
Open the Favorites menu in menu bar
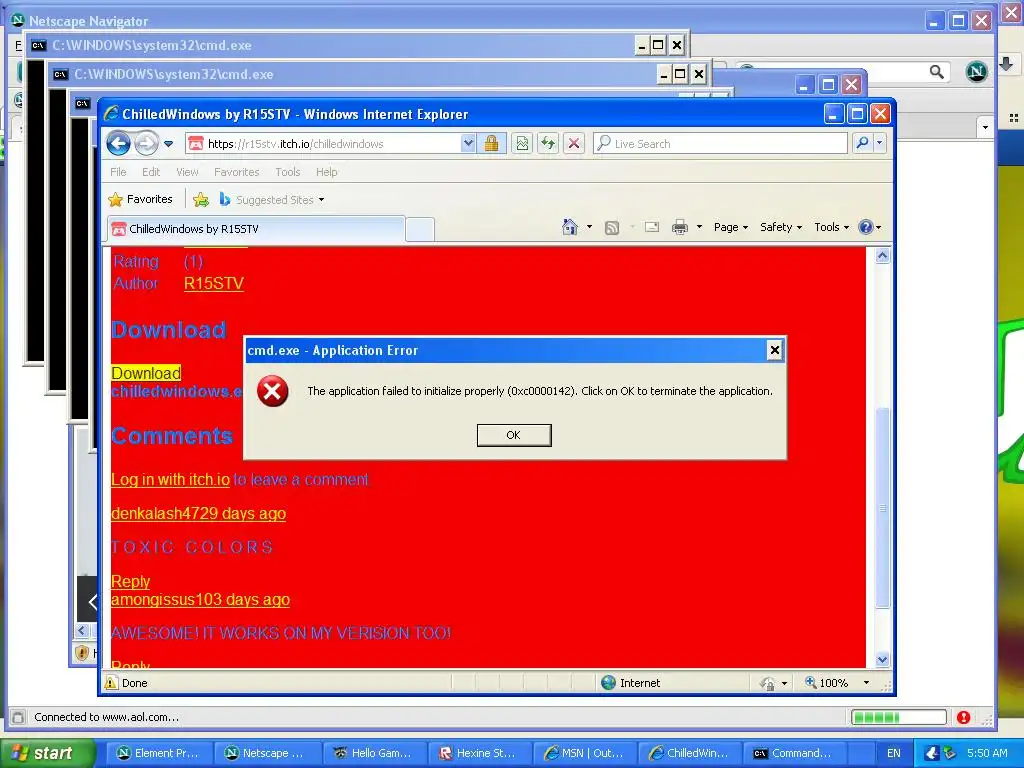(x=236, y=172)
